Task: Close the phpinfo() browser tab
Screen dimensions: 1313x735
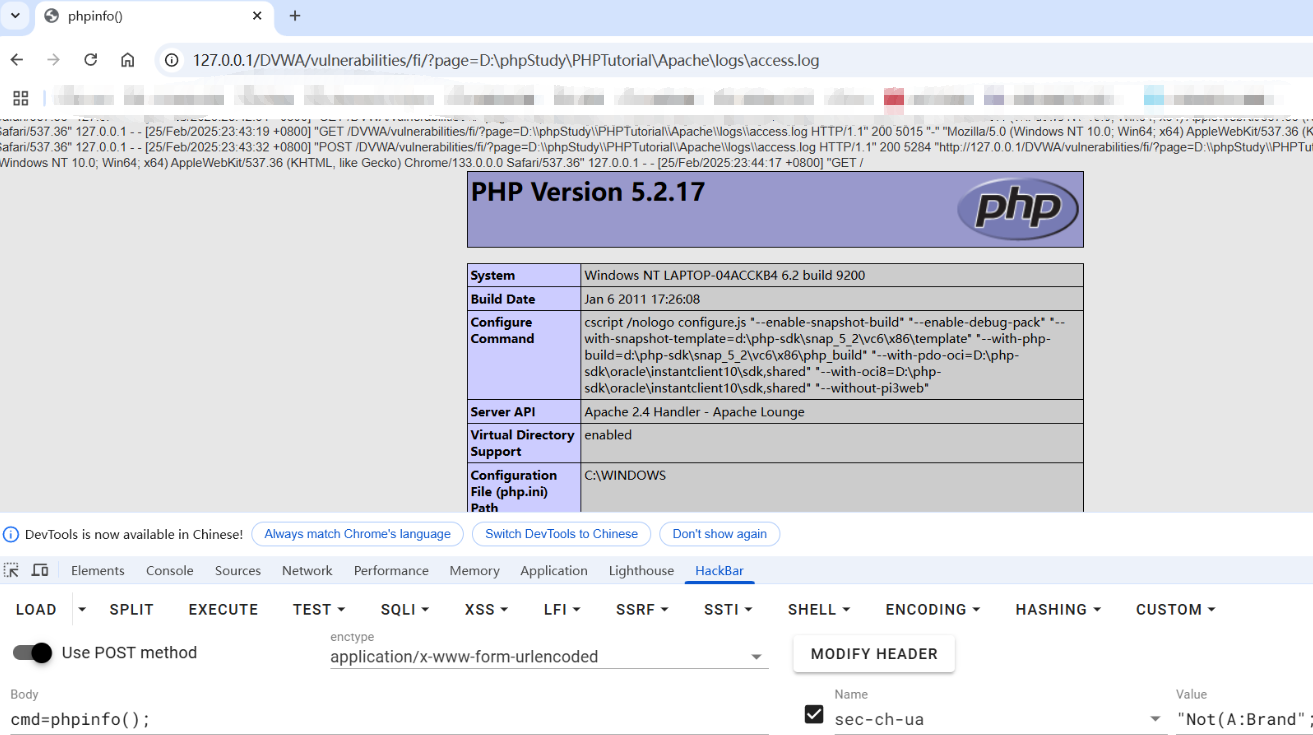Action: 257,16
